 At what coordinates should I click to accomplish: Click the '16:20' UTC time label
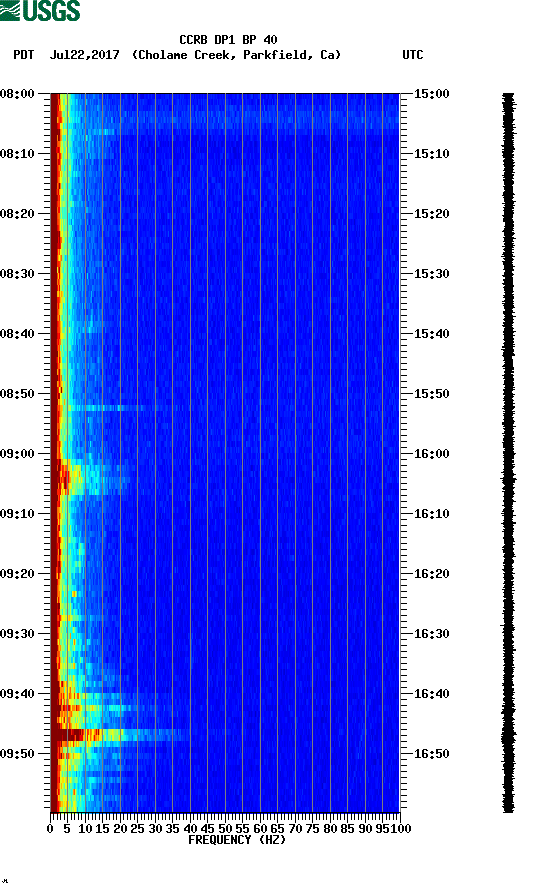431,573
